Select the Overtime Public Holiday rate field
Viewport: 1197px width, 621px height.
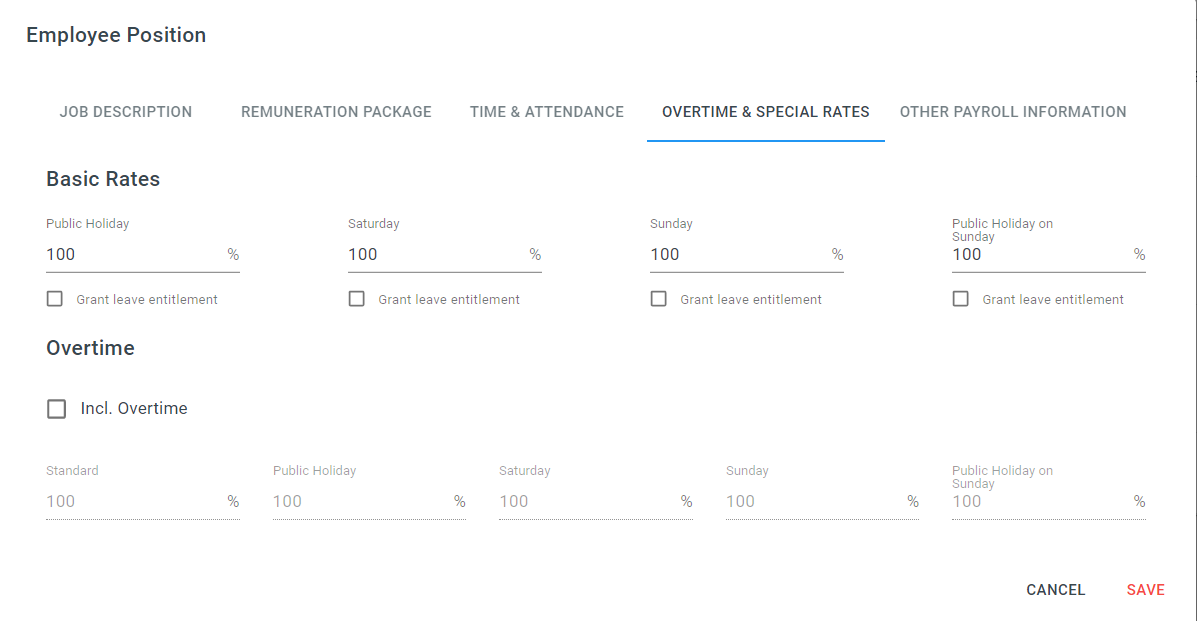click(x=369, y=502)
